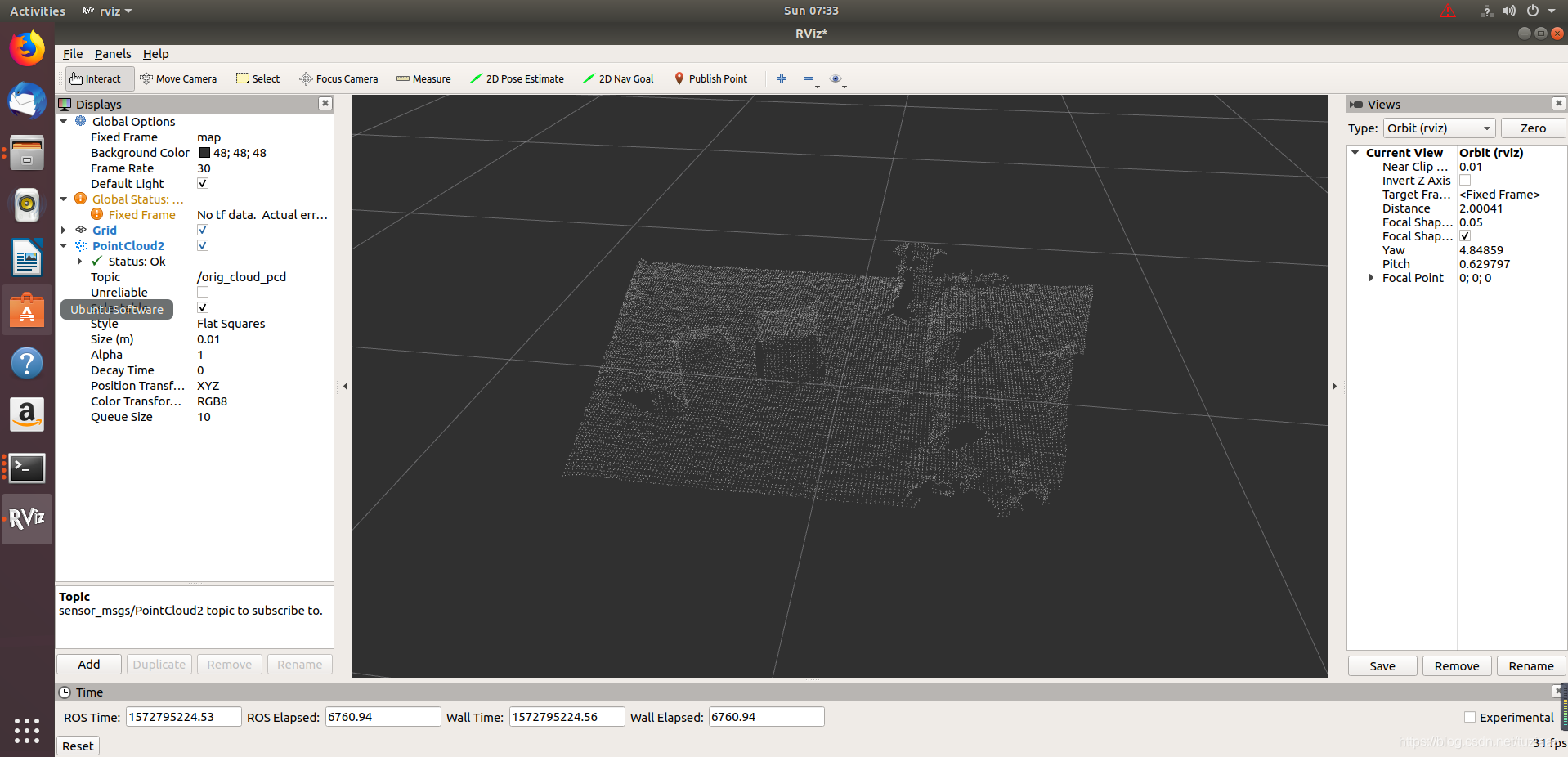The image size is (1568, 757).
Task: Click the Topic value /orig_cloud_pcd
Action: click(241, 276)
